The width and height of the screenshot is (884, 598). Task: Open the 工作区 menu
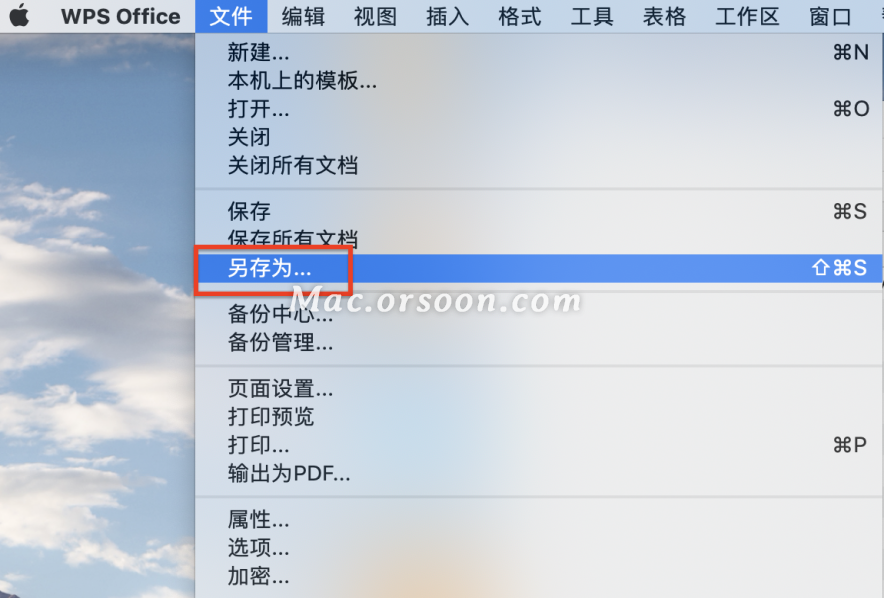747,16
